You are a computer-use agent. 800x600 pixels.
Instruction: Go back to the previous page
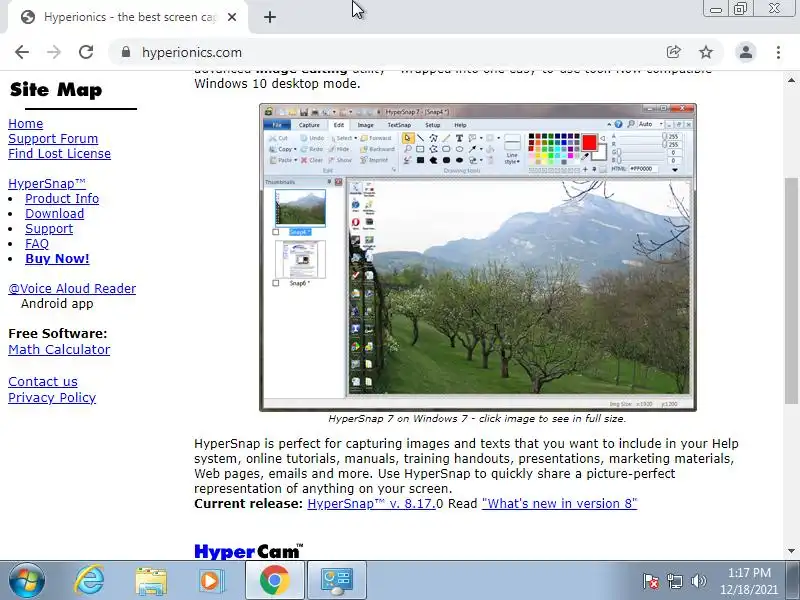[x=22, y=52]
